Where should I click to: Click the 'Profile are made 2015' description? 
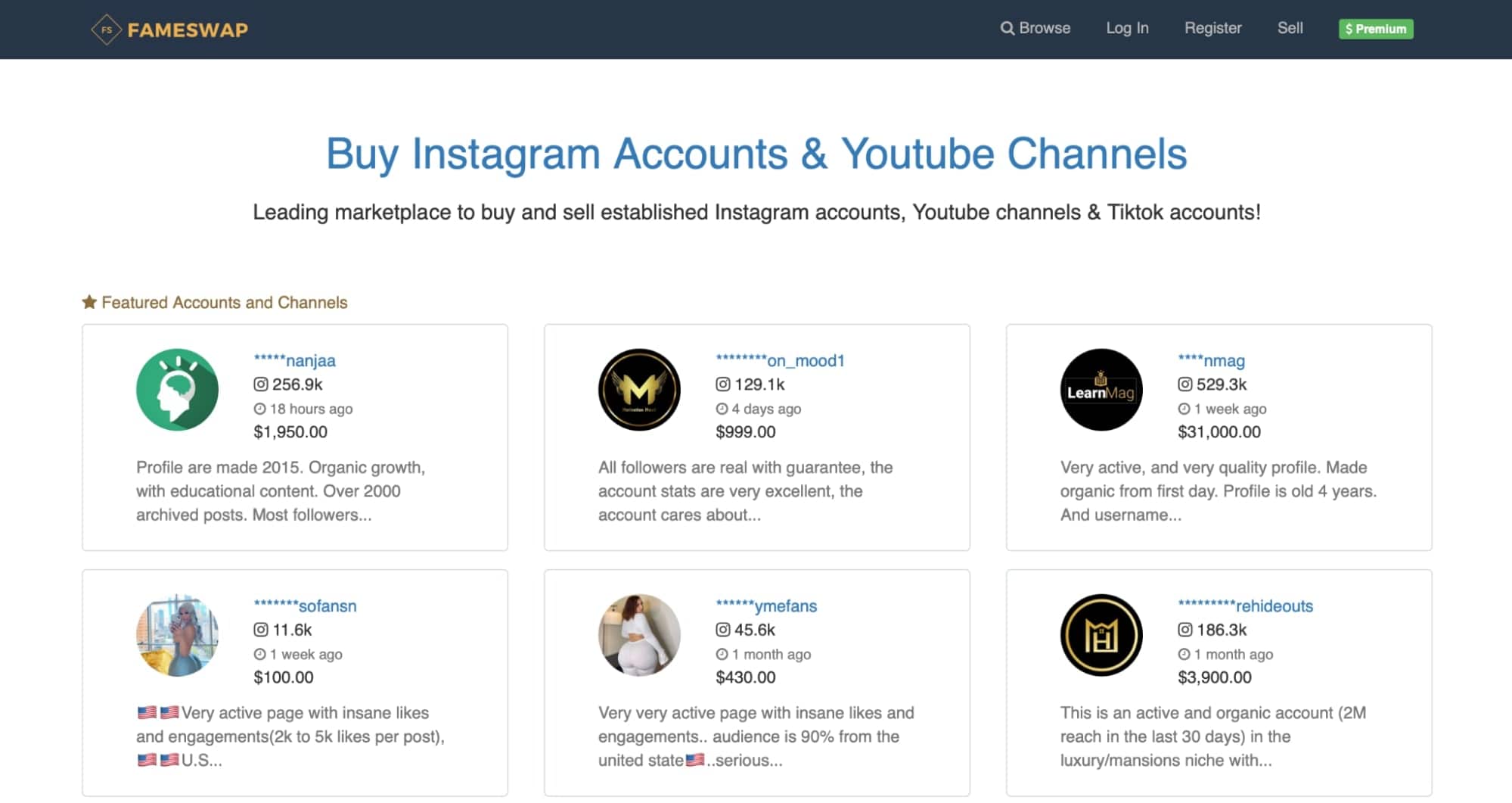pyautogui.click(x=281, y=491)
